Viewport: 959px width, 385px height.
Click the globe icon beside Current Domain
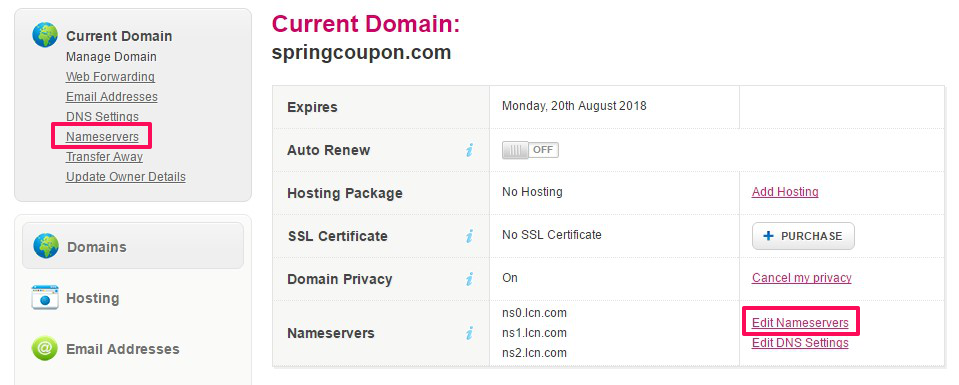pyautogui.click(x=45, y=36)
